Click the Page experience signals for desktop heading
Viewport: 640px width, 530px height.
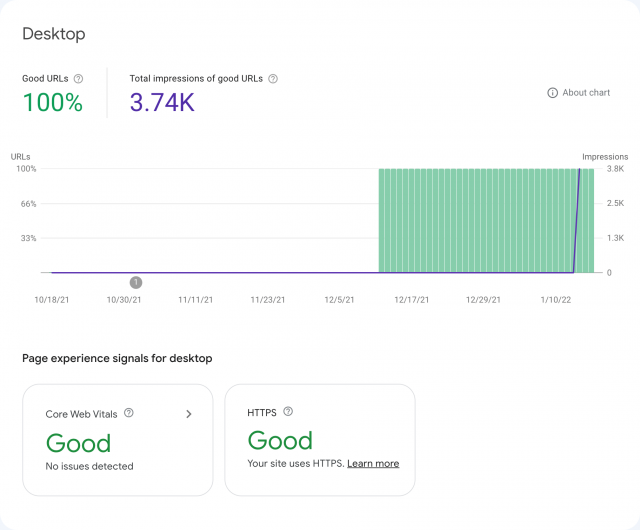(x=117, y=358)
